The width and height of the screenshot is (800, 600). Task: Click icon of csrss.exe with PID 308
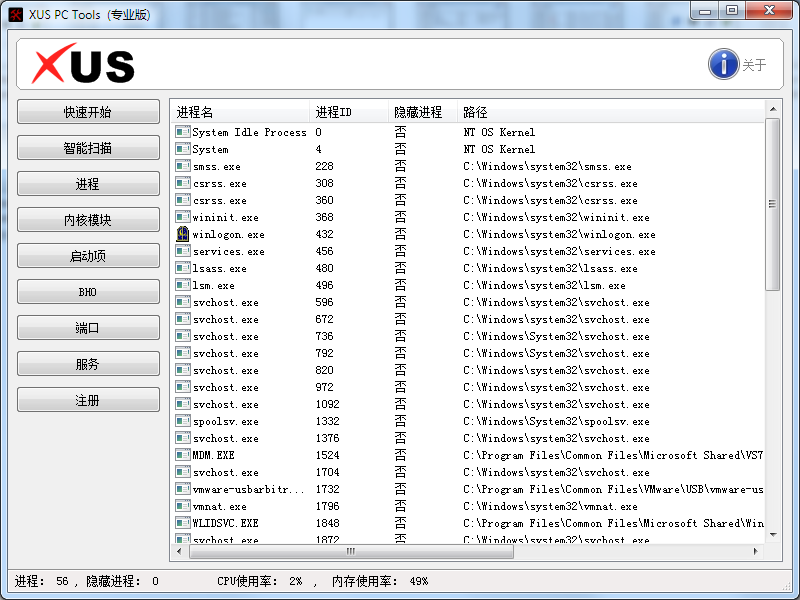[182, 183]
